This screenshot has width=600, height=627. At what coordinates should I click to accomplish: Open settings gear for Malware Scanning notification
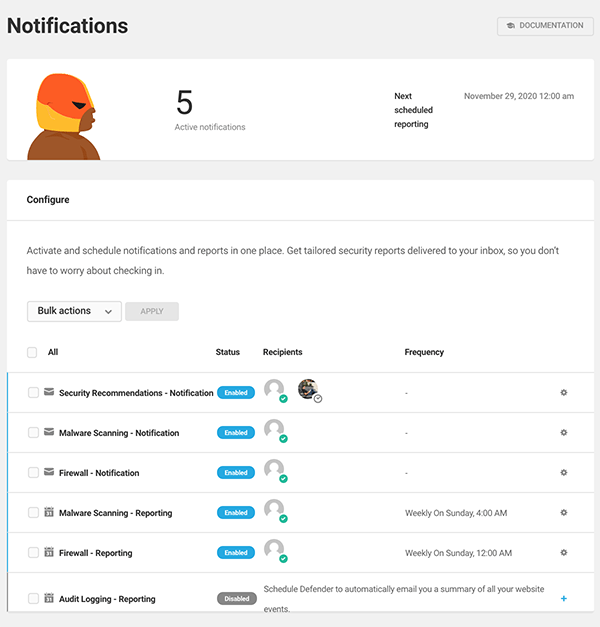click(x=564, y=433)
